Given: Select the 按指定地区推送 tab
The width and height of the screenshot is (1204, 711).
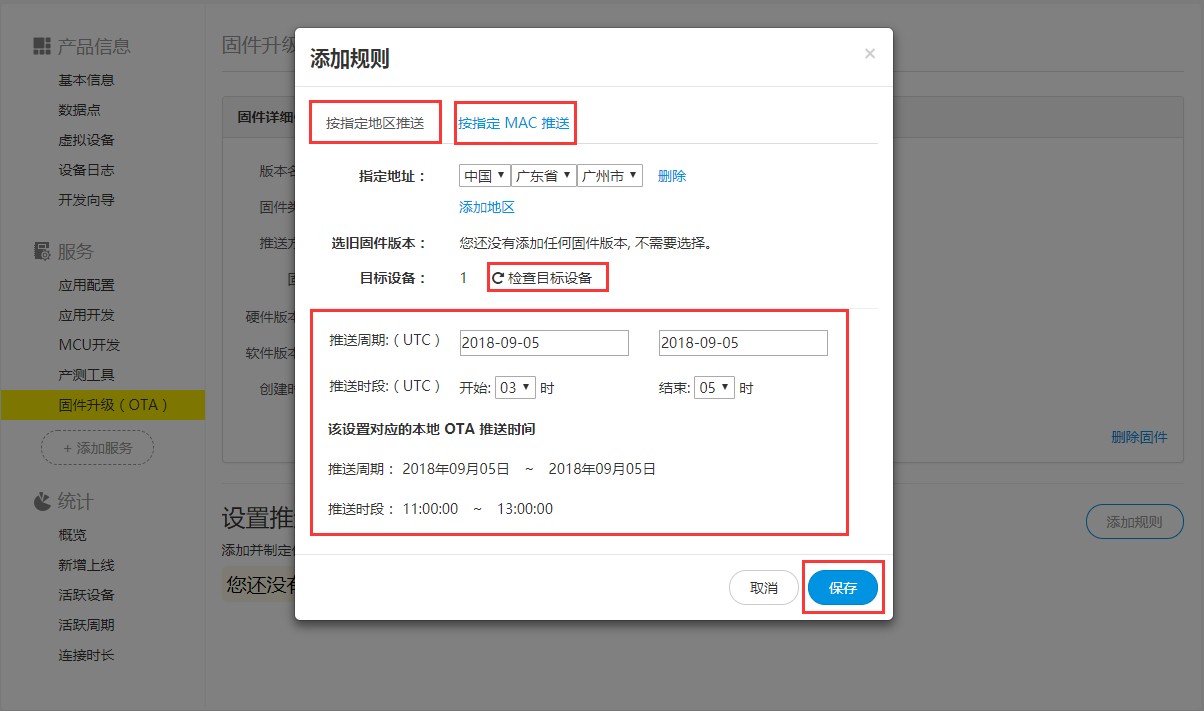Looking at the screenshot, I should pyautogui.click(x=375, y=123).
